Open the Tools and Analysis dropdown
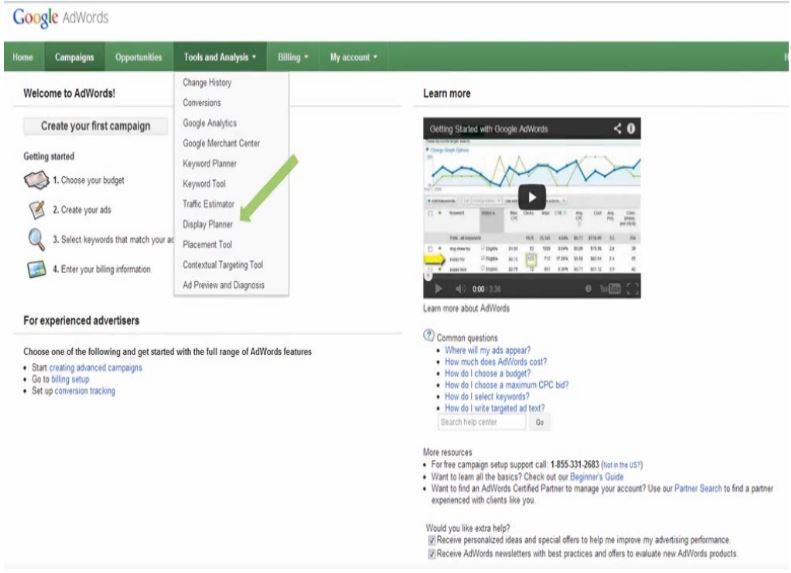The width and height of the screenshot is (791, 573). coord(220,57)
